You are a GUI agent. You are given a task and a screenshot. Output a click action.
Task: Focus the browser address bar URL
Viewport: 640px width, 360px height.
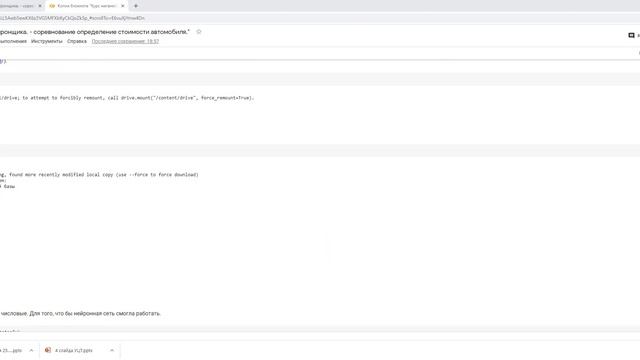coord(72,18)
